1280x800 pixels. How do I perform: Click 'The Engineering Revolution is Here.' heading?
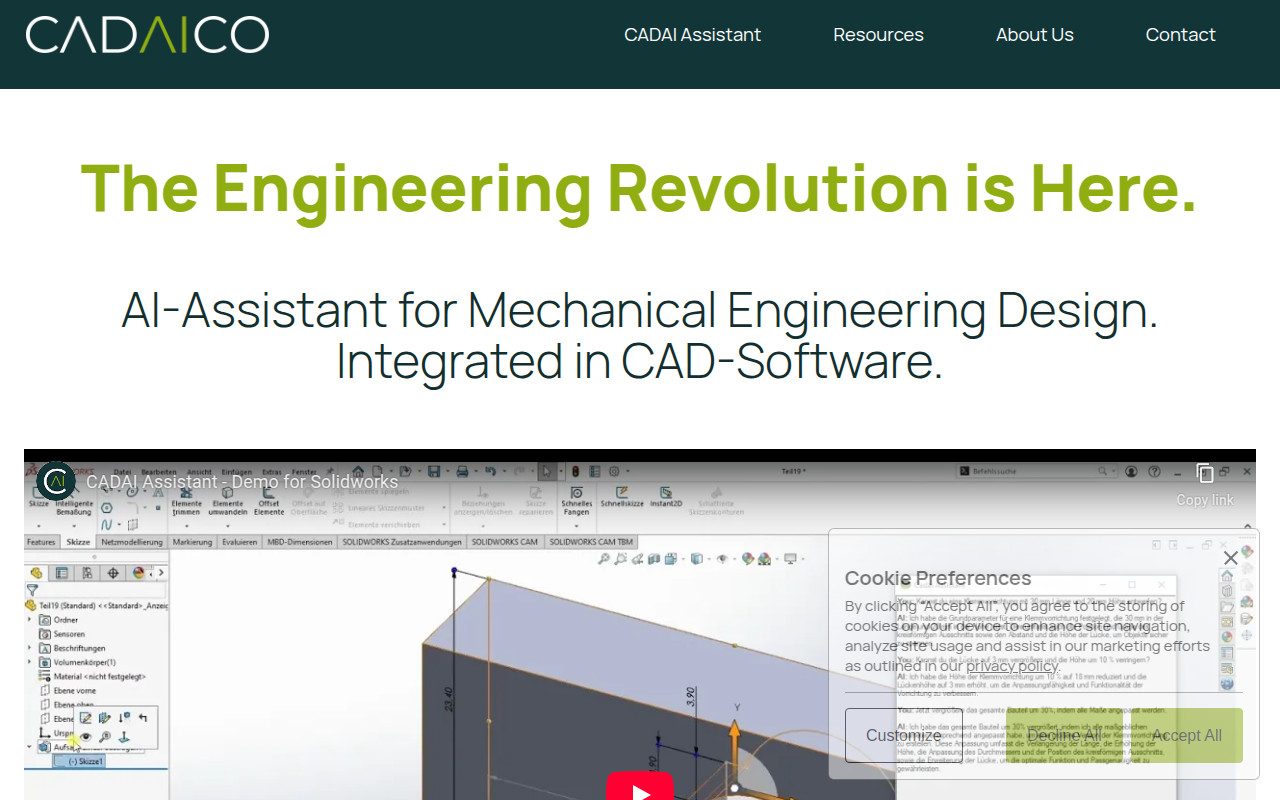click(x=639, y=187)
